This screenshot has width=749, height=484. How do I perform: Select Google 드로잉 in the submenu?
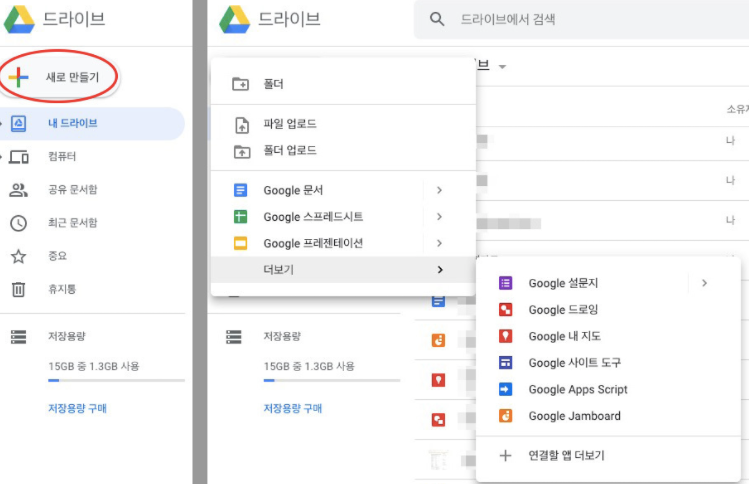[x=609, y=310]
